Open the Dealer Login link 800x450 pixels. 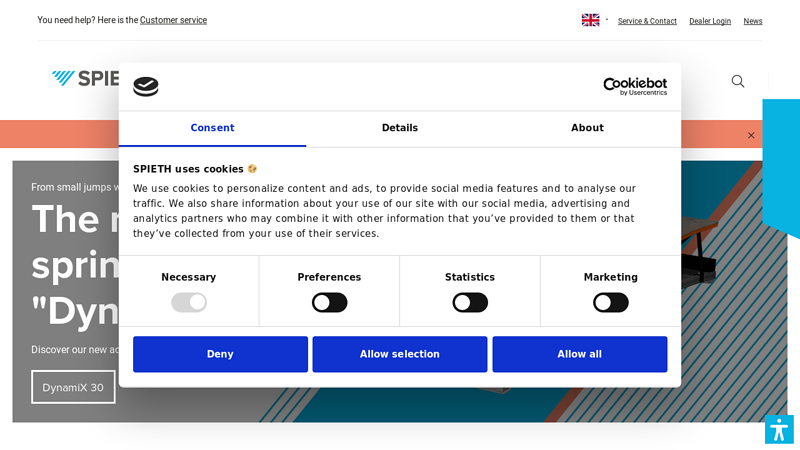pyautogui.click(x=710, y=21)
